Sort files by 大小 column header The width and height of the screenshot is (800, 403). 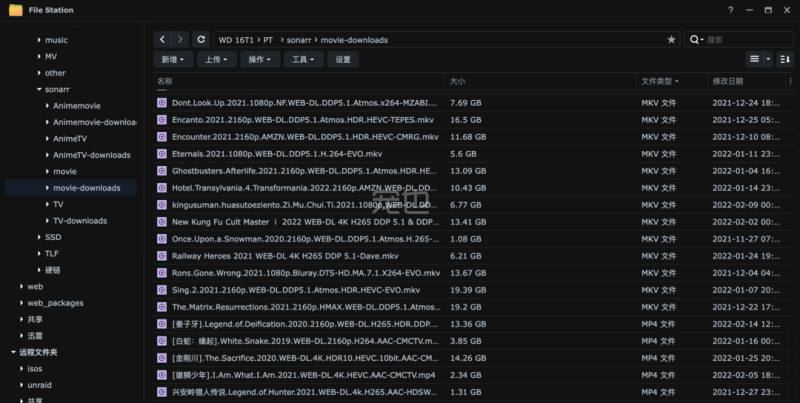pyautogui.click(x=457, y=80)
